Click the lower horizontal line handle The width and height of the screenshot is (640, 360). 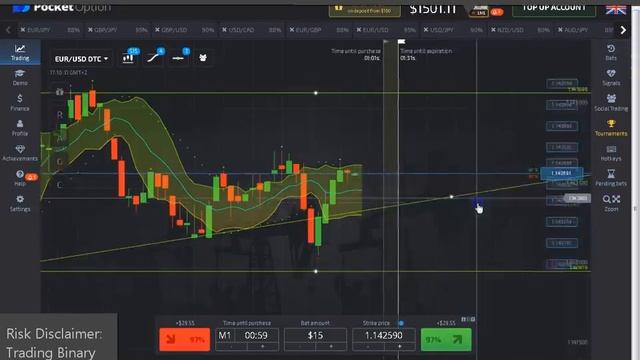tap(316, 271)
